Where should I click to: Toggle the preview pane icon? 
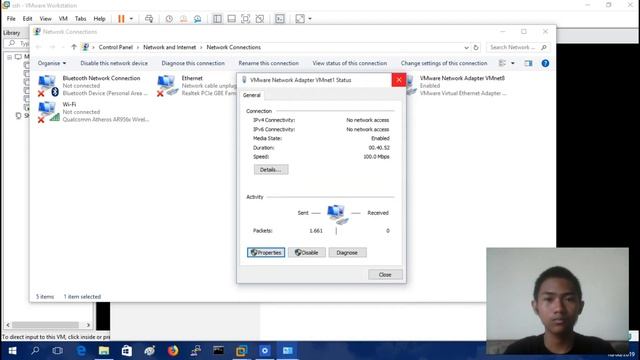[x=528, y=63]
